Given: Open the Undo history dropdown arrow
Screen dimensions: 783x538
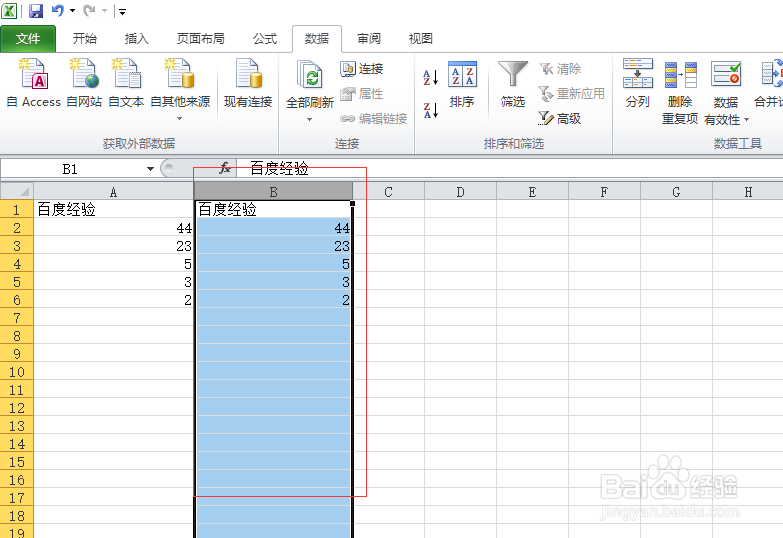Looking at the screenshot, I should [x=72, y=10].
